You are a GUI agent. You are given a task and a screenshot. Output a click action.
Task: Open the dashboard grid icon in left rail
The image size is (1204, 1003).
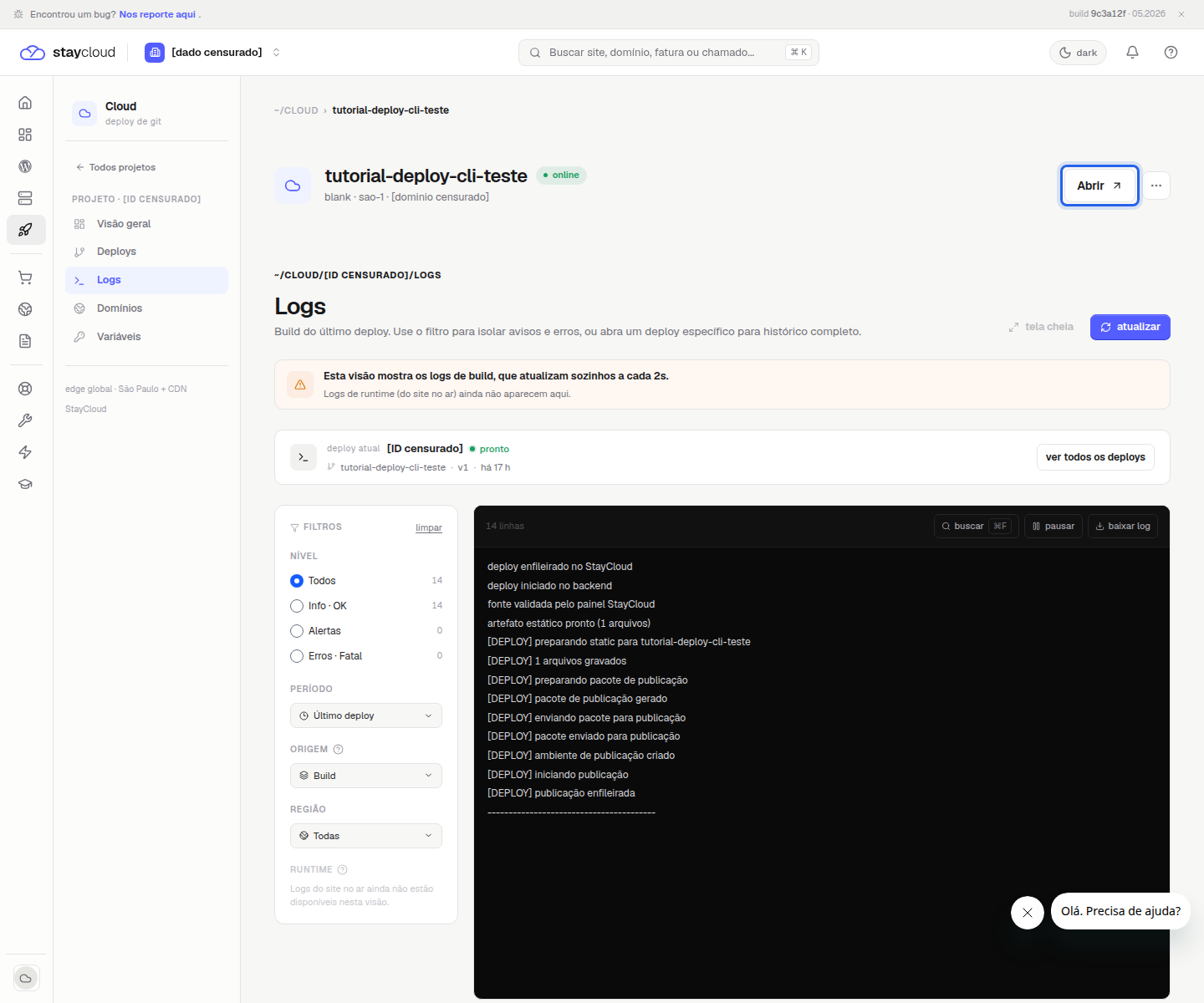25,135
